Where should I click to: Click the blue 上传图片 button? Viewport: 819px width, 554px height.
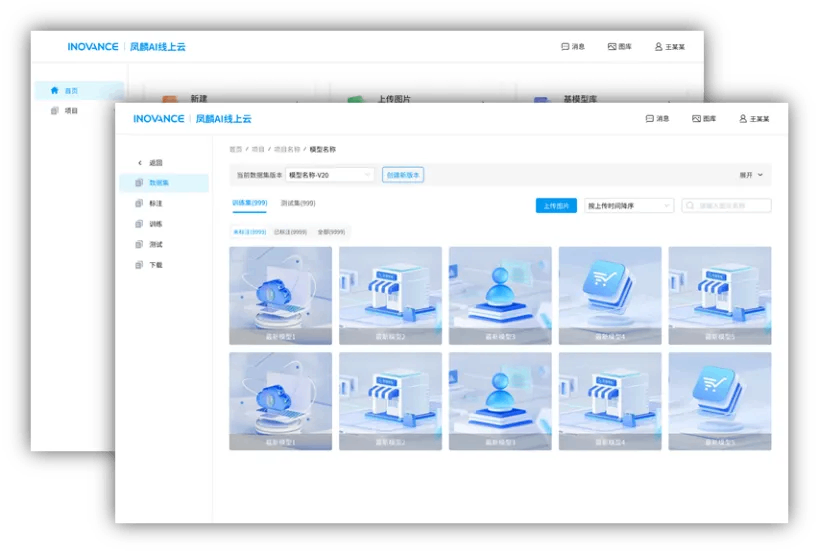tap(556, 206)
